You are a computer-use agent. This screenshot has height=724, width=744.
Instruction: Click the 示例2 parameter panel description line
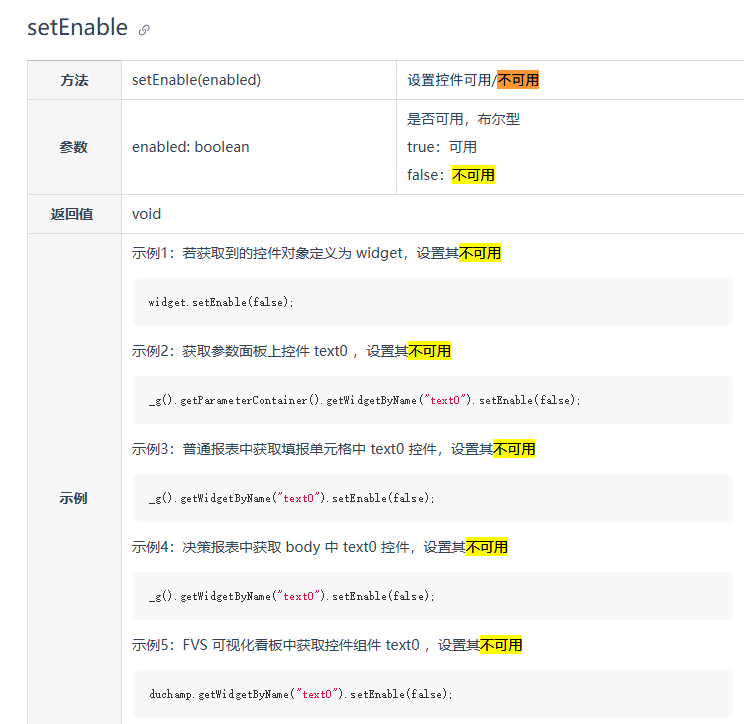pyautogui.click(x=291, y=351)
